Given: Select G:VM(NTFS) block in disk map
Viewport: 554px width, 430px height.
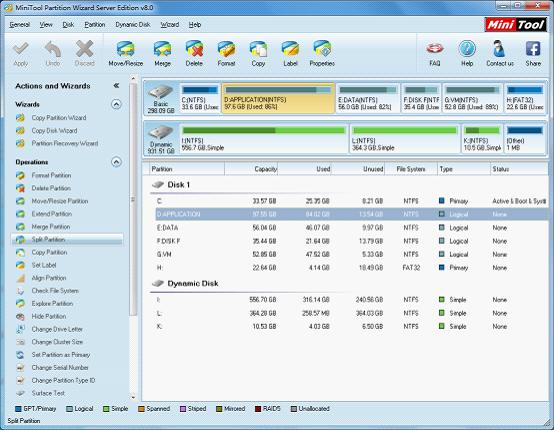Looking at the screenshot, I should tap(472, 98).
